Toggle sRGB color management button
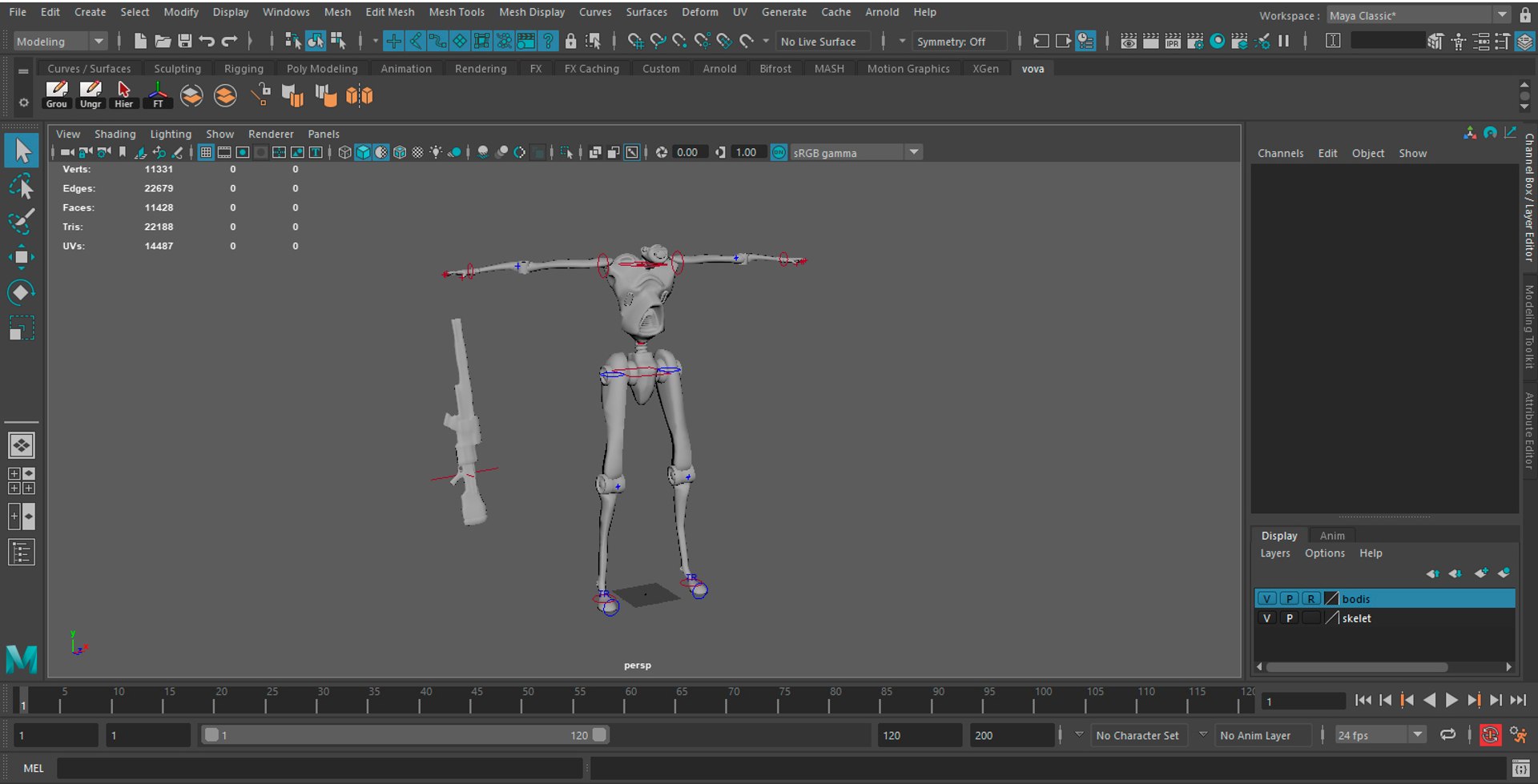 [779, 152]
